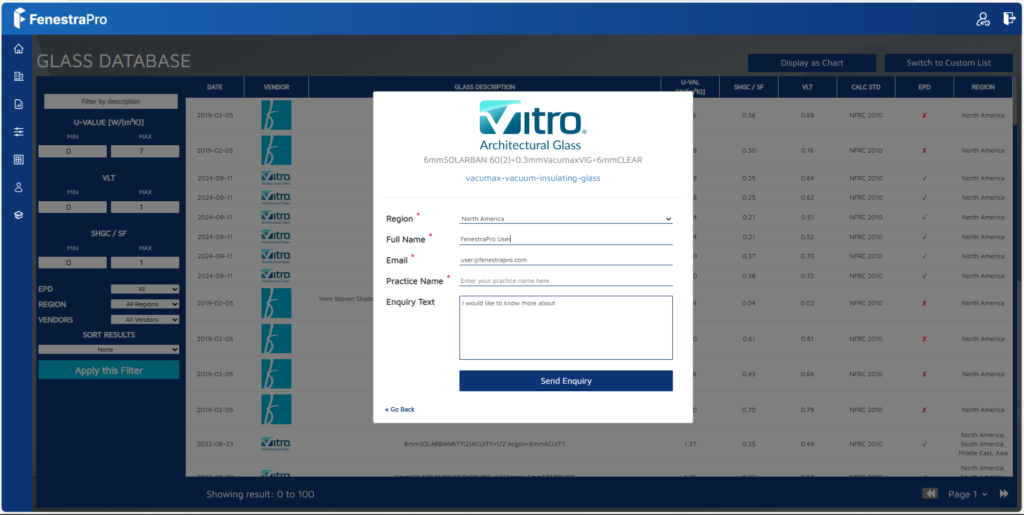Click the VLT column header in the table

[807, 87]
